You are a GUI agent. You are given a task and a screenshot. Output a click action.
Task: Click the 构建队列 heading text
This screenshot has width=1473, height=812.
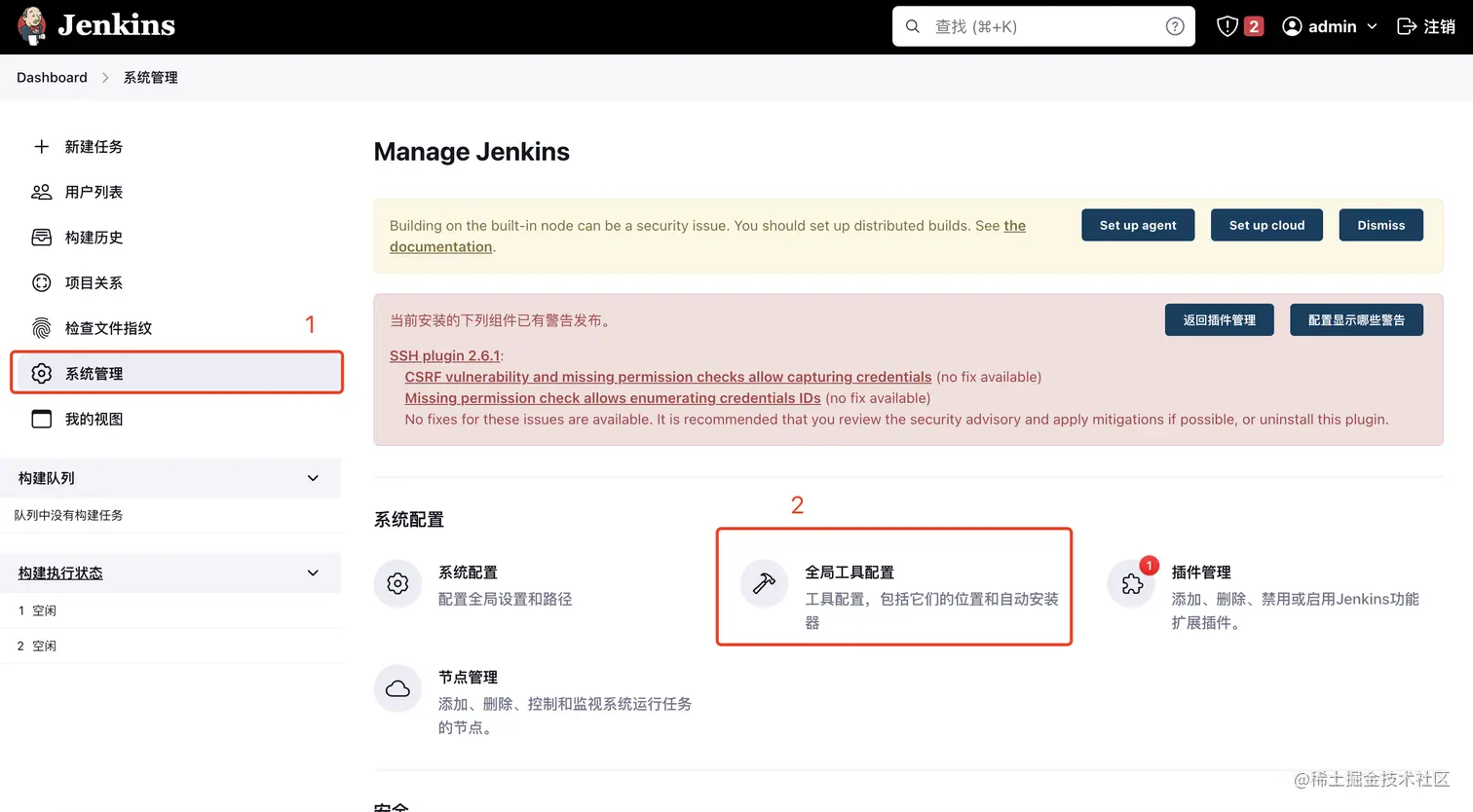(x=47, y=478)
